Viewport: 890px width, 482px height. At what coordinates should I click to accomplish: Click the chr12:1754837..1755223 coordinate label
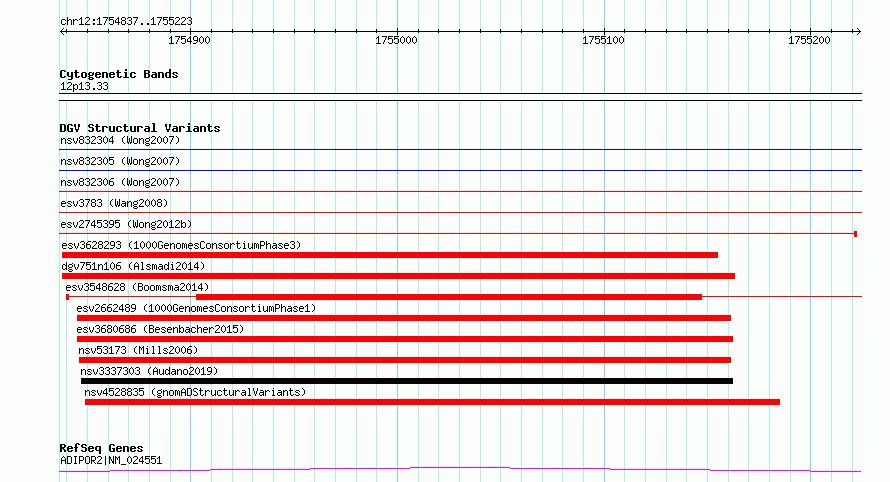pyautogui.click(x=126, y=22)
